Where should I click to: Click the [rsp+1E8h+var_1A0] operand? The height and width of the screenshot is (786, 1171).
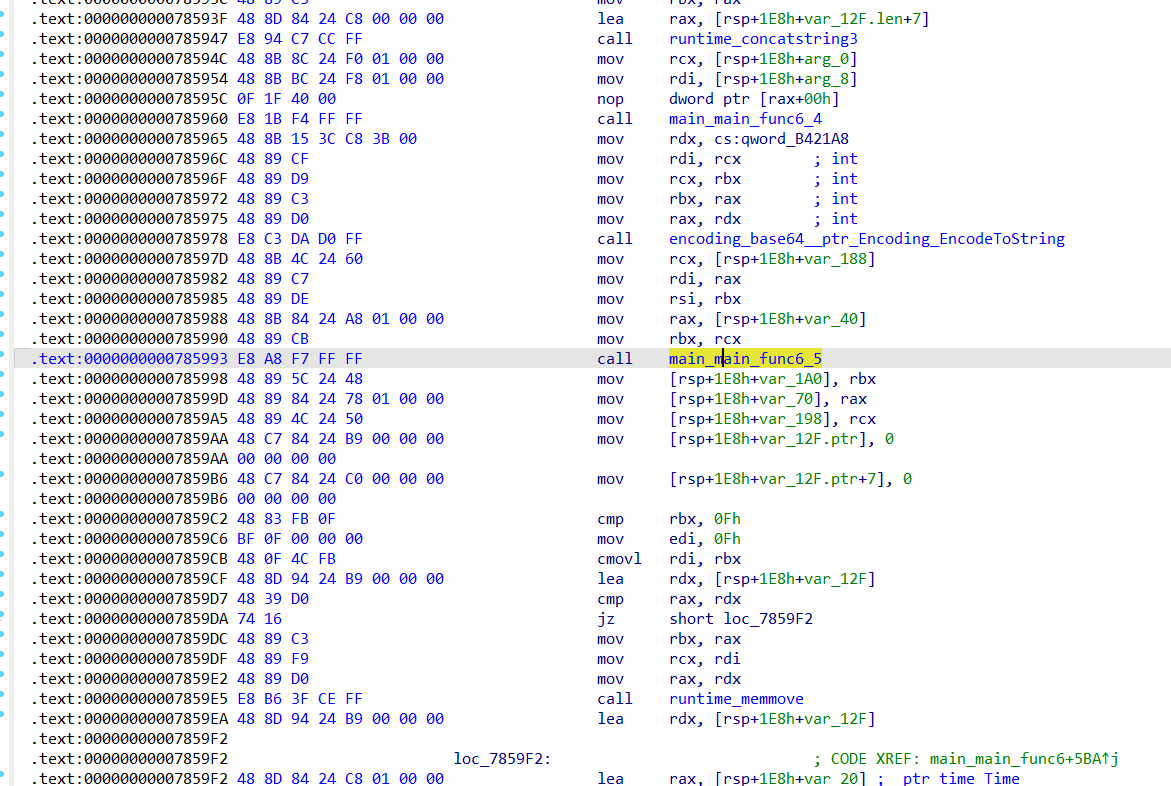pos(750,379)
